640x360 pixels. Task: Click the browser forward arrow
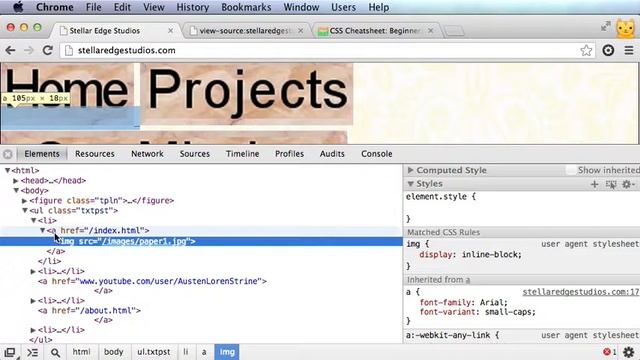click(x=29, y=50)
